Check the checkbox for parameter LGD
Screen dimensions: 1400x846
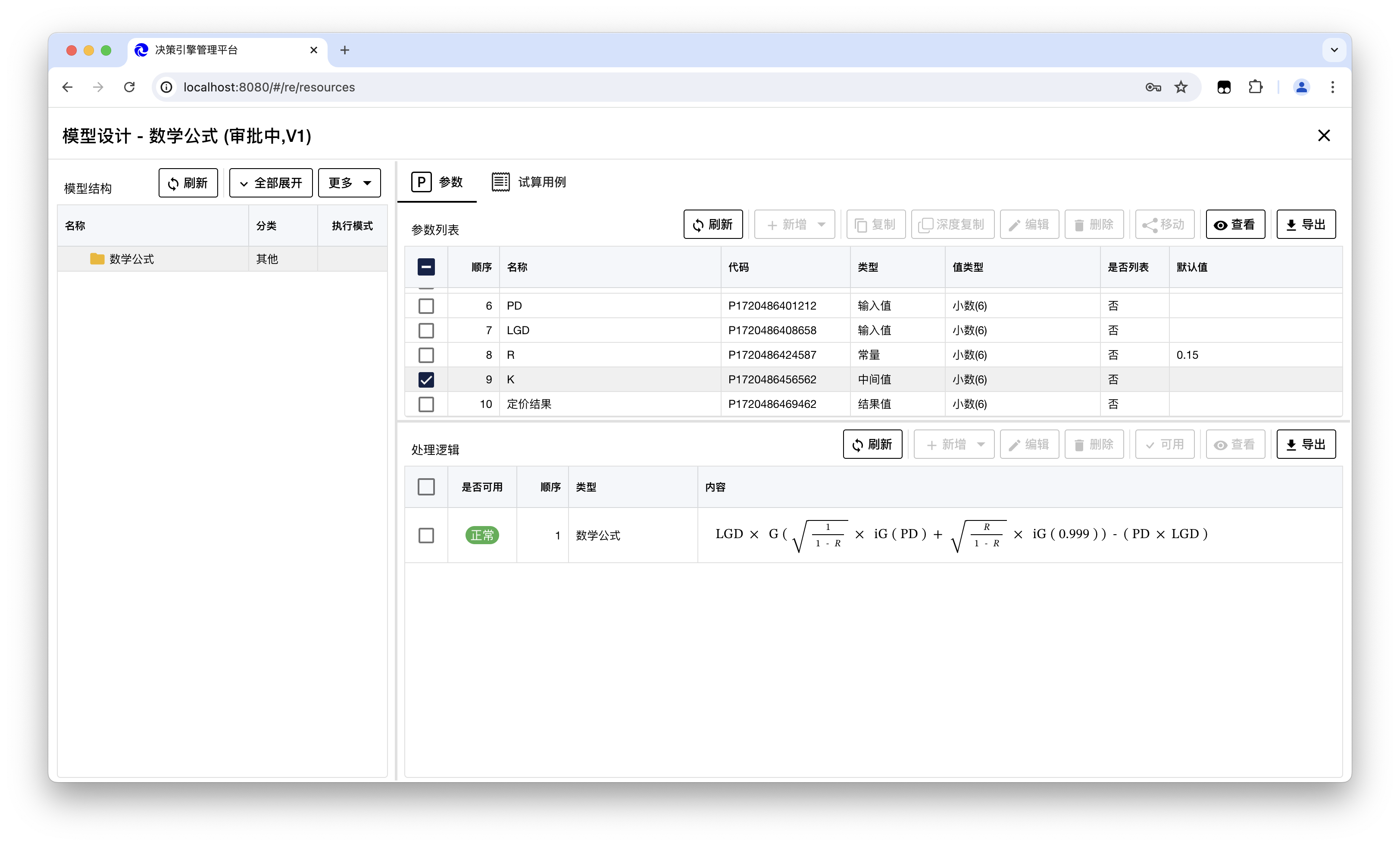[x=425, y=330]
